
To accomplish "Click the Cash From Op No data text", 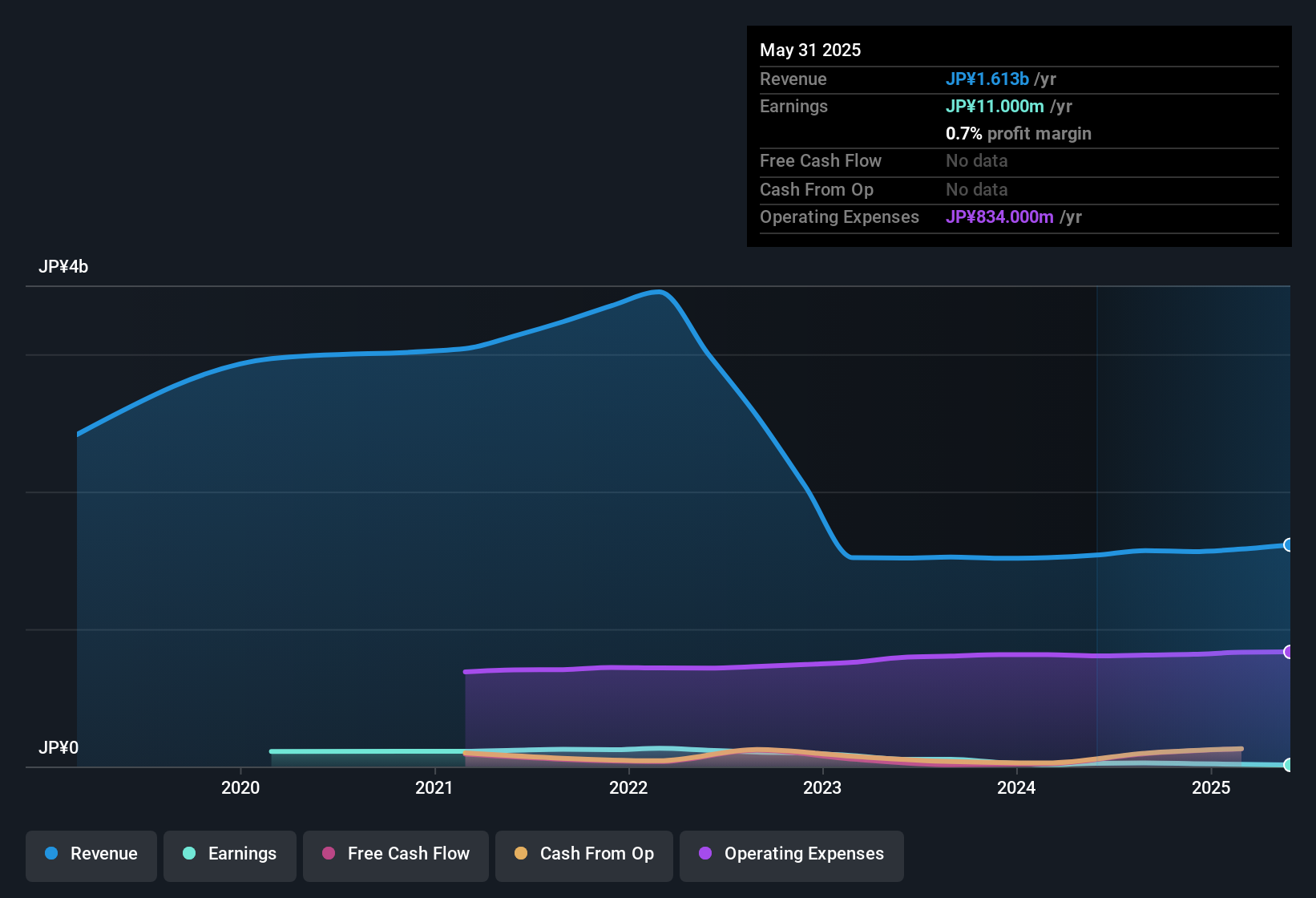I will [977, 190].
